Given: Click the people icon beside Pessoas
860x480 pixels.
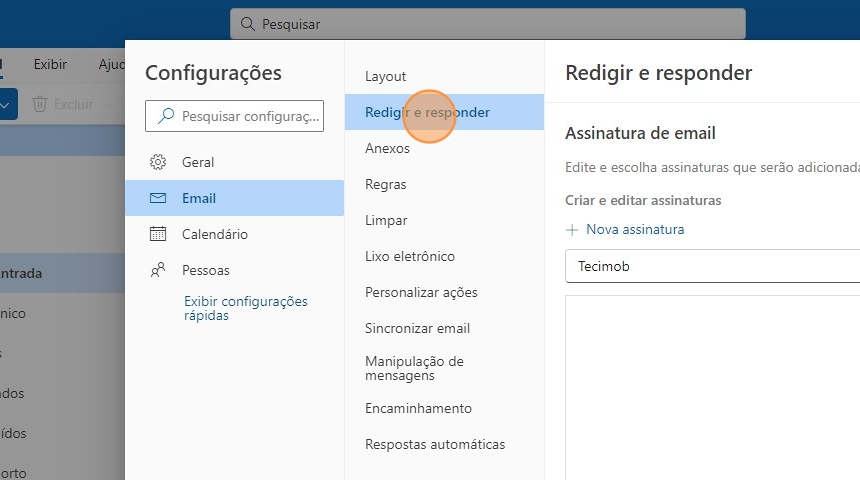Looking at the screenshot, I should (158, 270).
